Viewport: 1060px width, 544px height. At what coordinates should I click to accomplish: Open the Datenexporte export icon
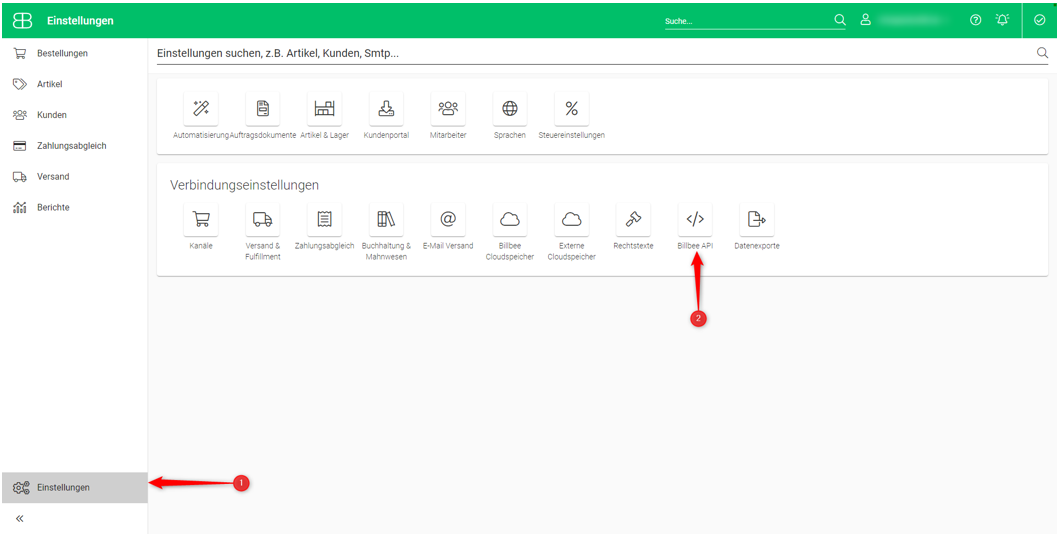(x=756, y=219)
